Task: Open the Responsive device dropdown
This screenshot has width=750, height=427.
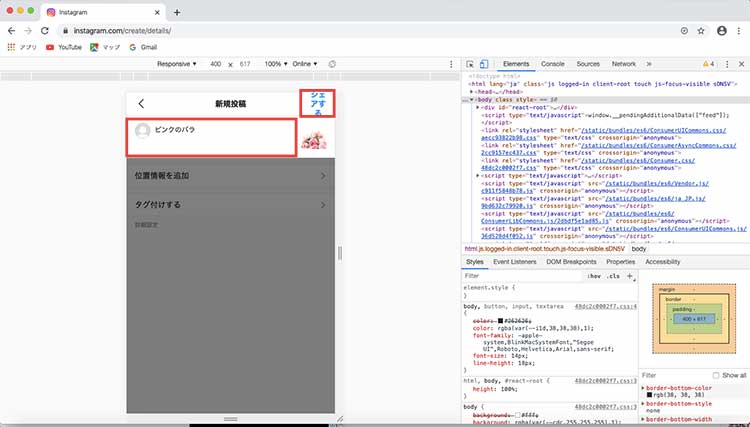Action: (x=176, y=64)
